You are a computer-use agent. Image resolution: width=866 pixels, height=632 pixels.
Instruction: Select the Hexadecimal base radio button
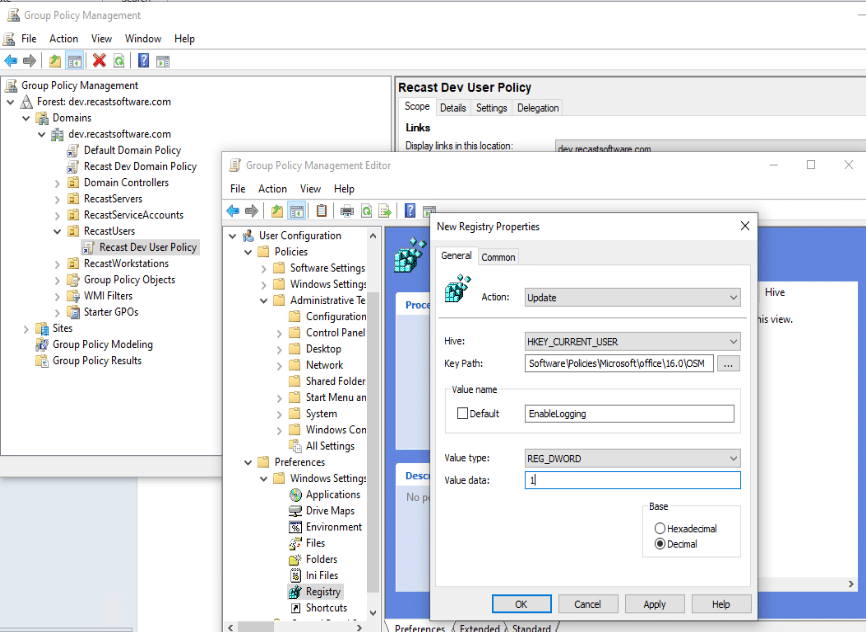point(659,526)
